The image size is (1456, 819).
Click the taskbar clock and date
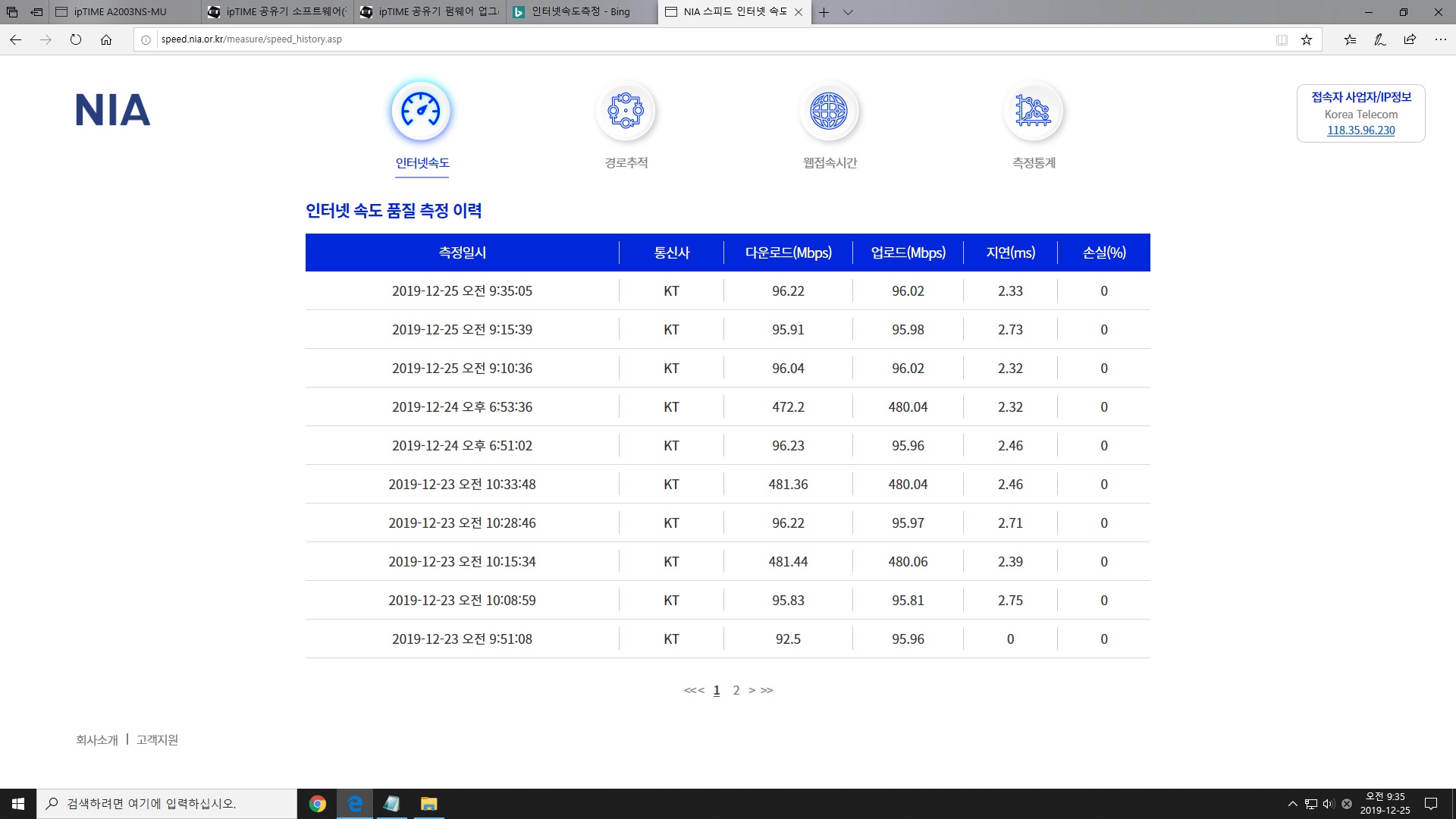pyautogui.click(x=1385, y=804)
